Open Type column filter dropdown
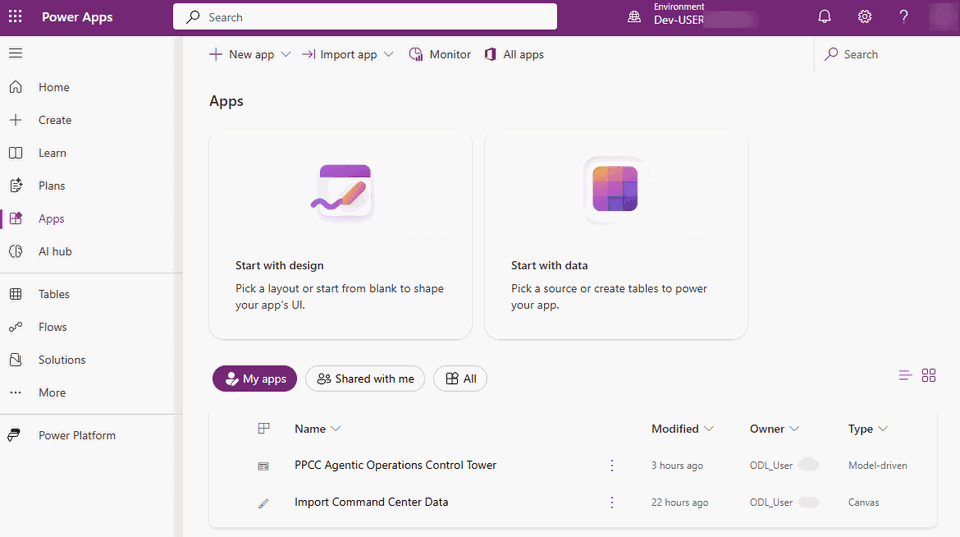This screenshot has height=537, width=960. [868, 429]
